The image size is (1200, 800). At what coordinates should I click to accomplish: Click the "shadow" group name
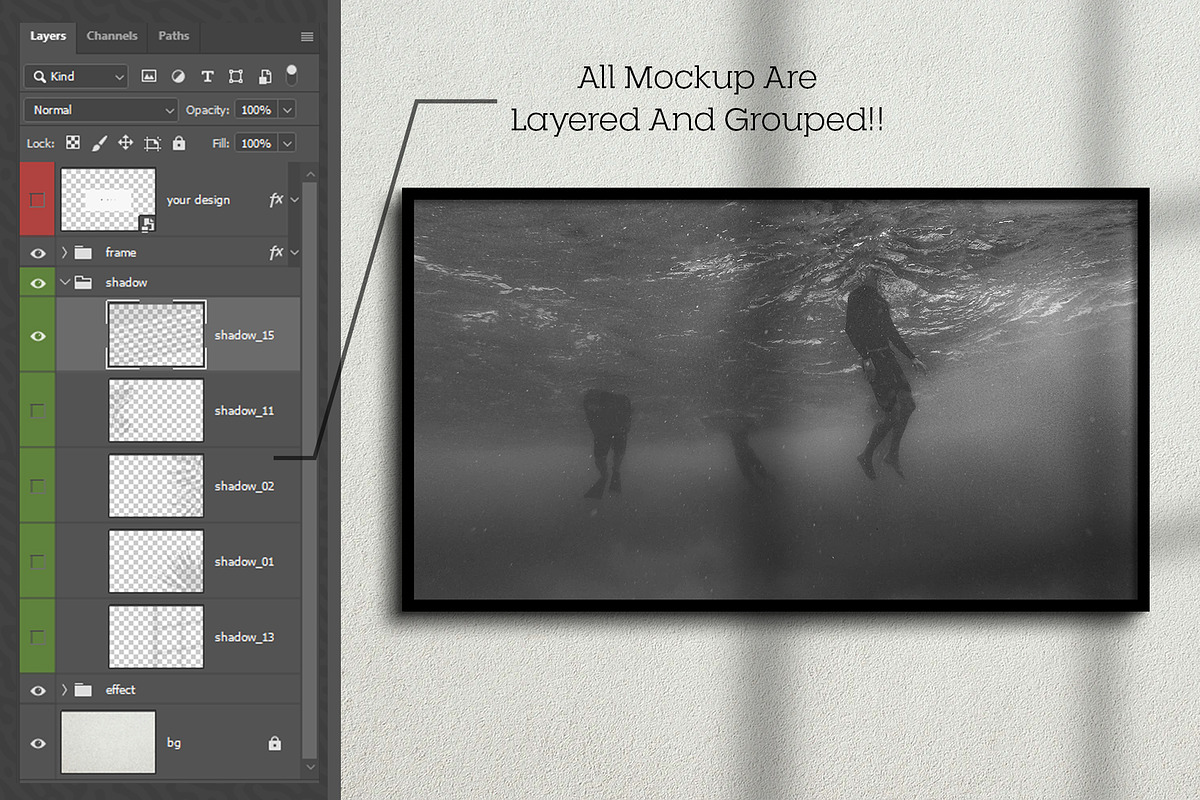click(x=126, y=283)
